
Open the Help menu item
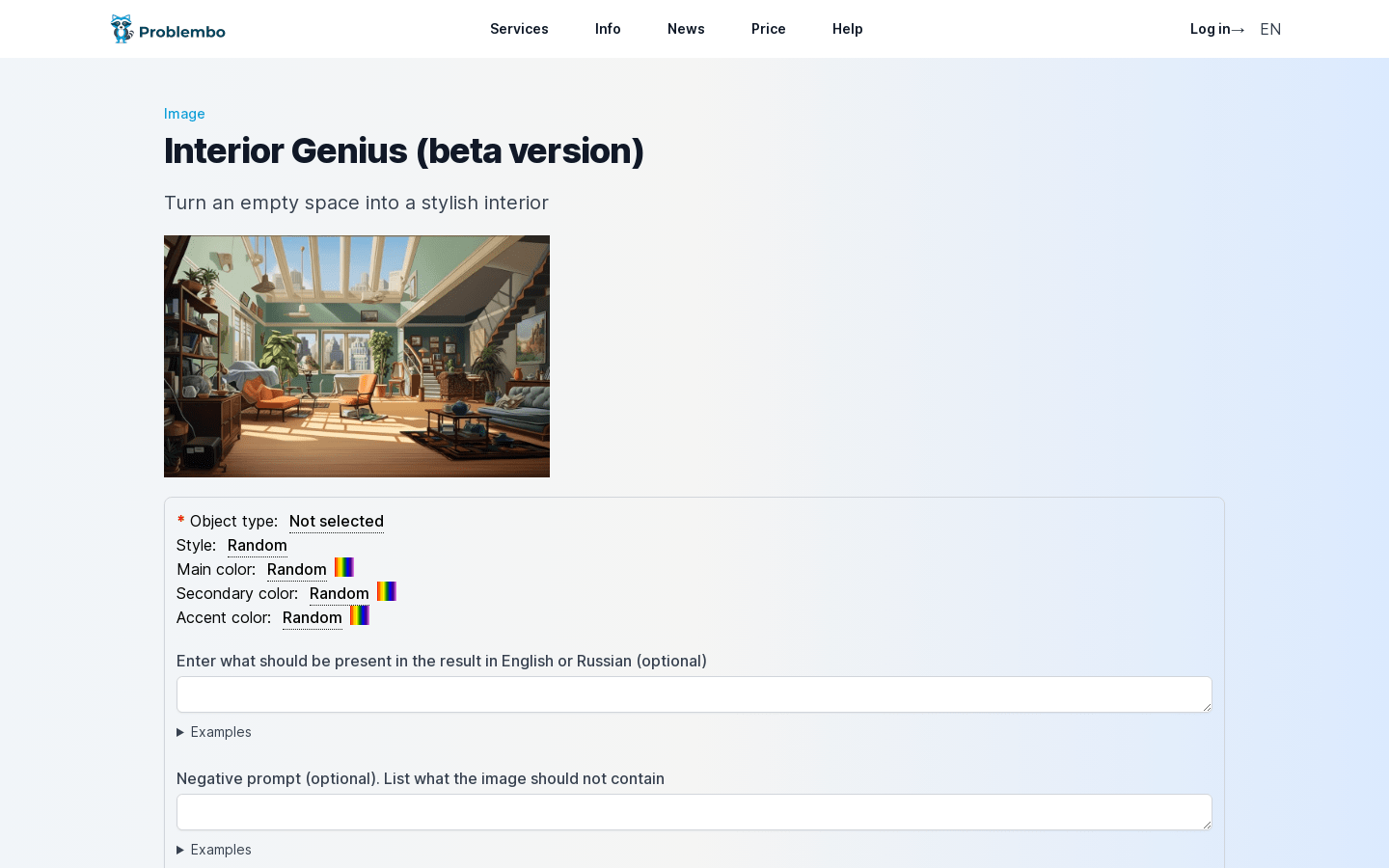(x=847, y=29)
